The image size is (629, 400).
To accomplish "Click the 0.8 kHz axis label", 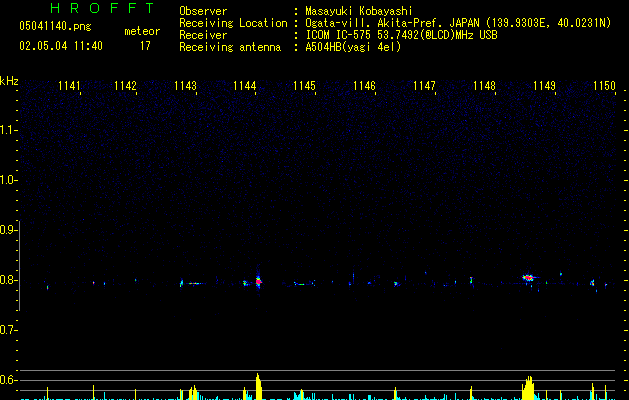I will point(8,280).
